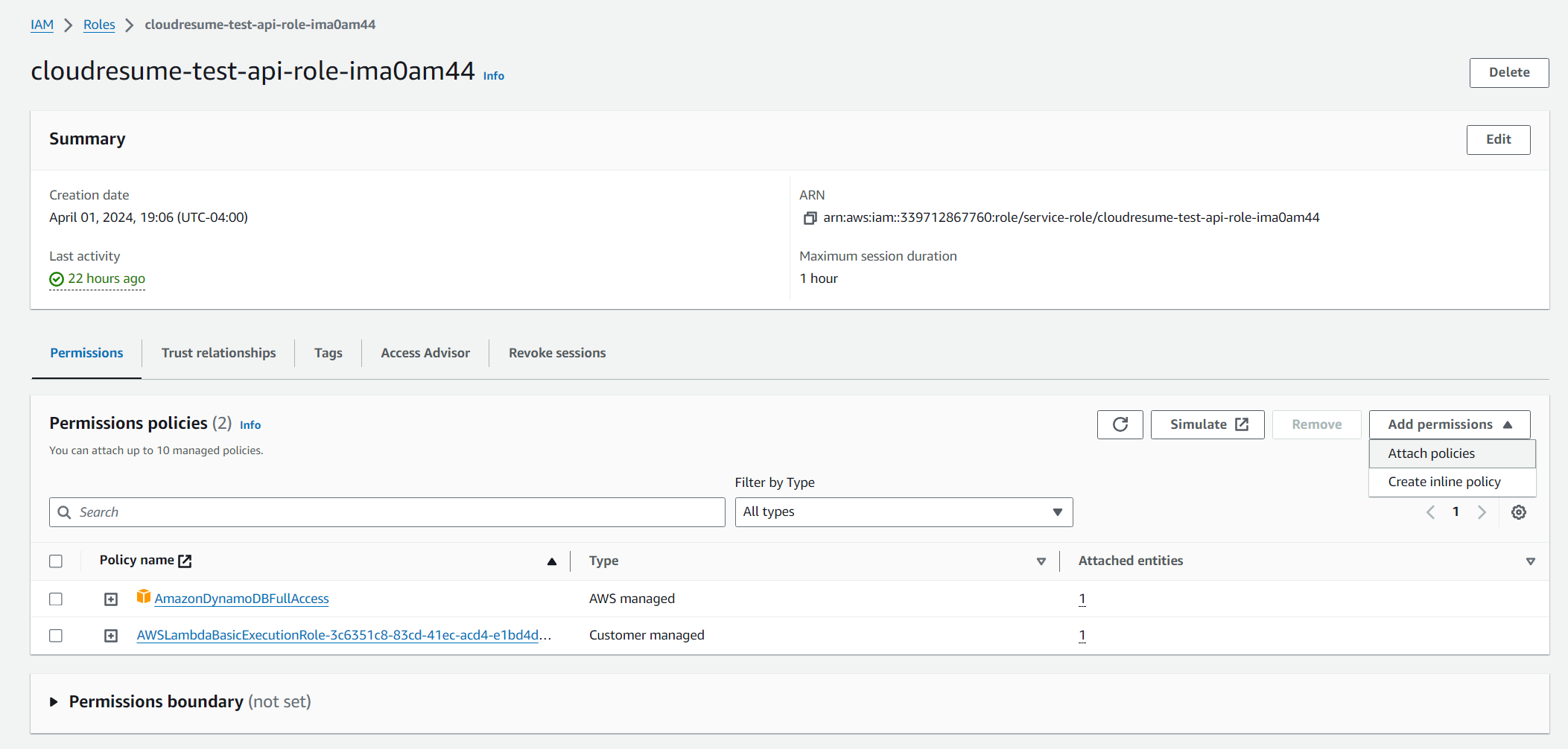
Task: Open the Access Advisor tab
Action: (x=425, y=353)
